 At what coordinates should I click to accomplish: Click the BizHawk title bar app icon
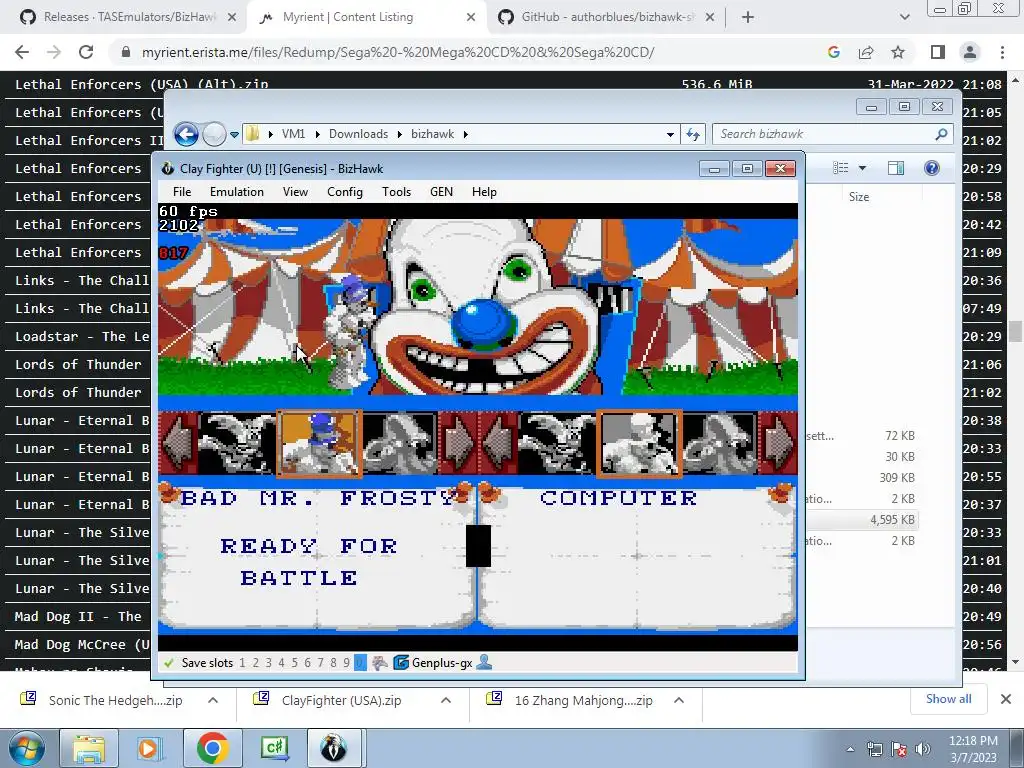(168, 168)
